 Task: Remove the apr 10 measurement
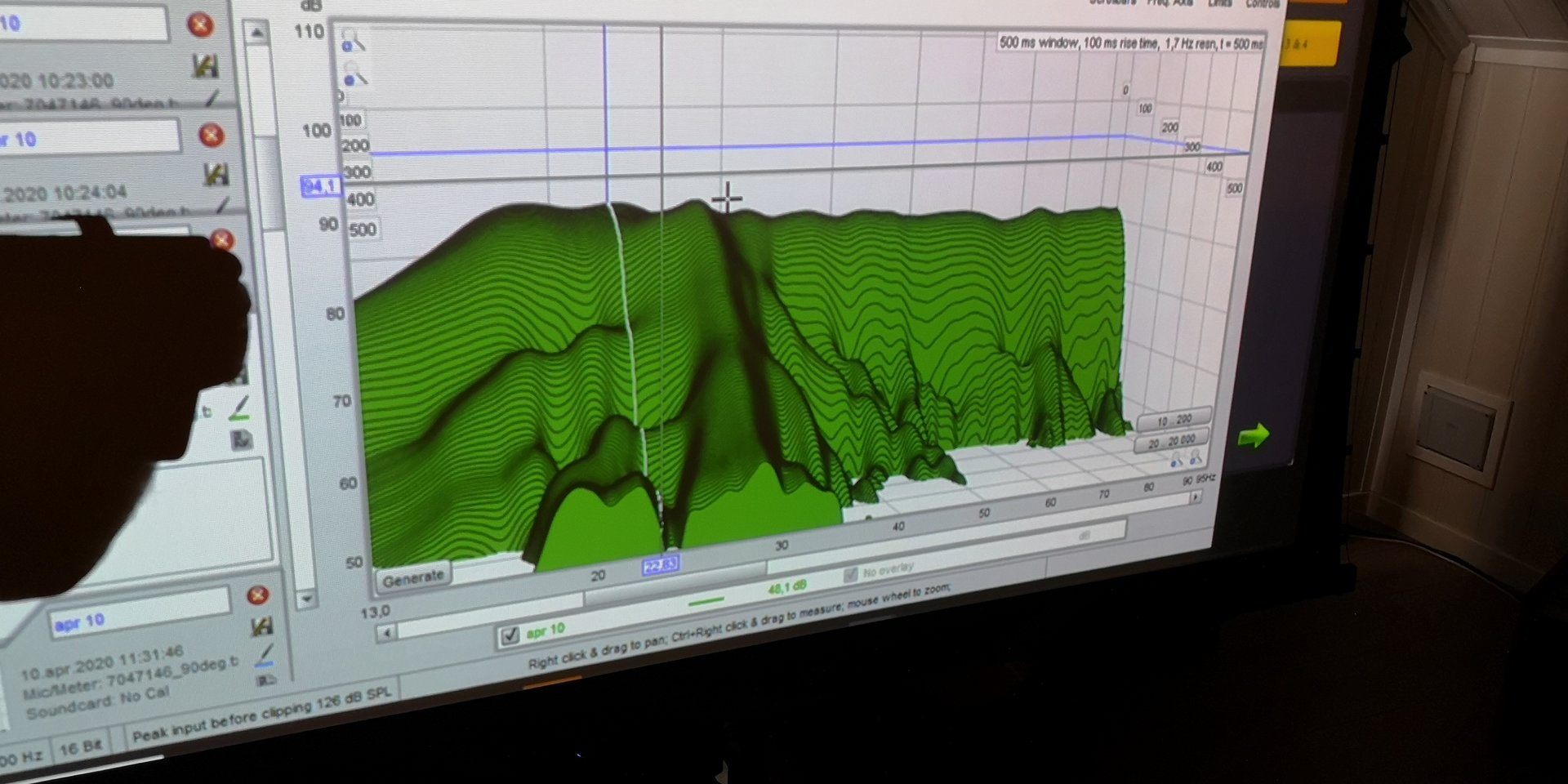258,595
